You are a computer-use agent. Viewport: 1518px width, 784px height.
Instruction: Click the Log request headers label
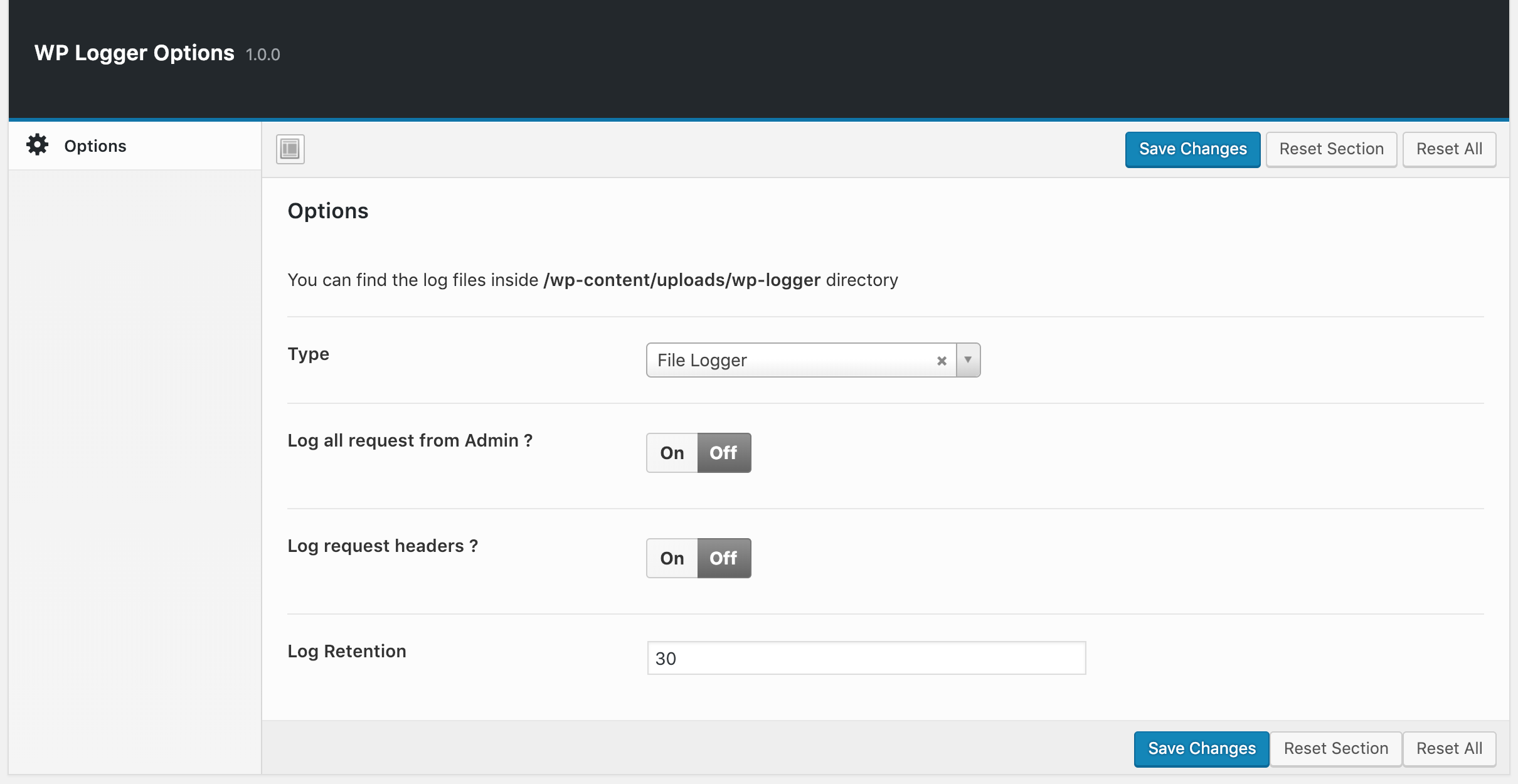[383, 546]
